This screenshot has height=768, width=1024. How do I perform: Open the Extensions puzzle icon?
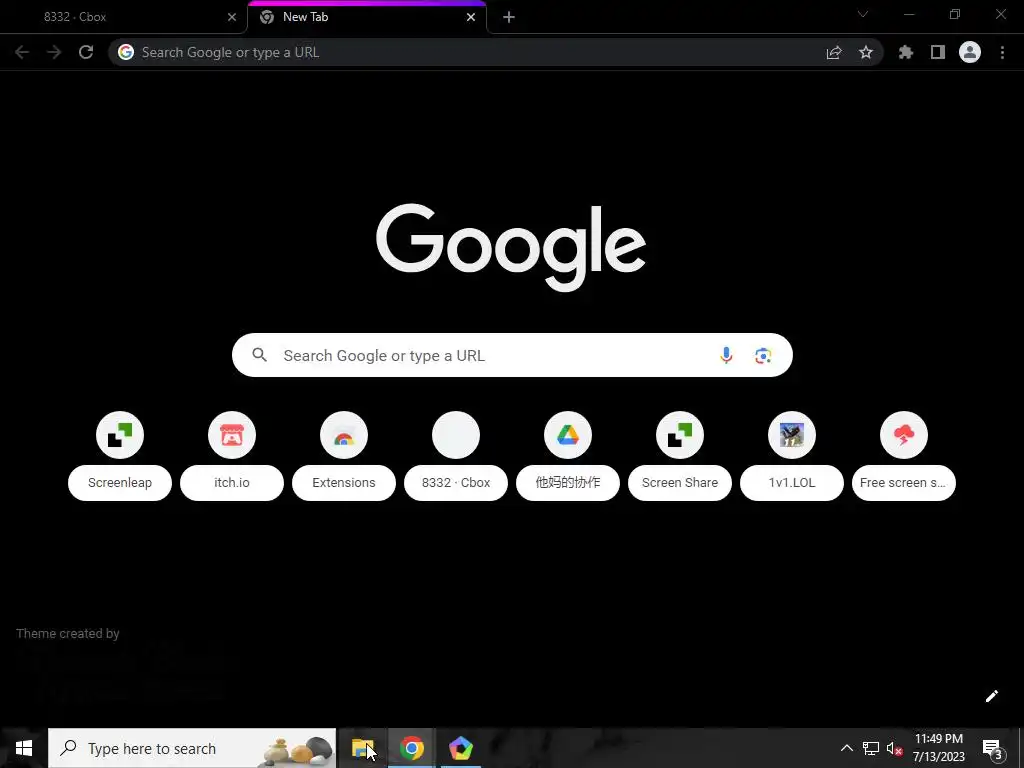(906, 52)
